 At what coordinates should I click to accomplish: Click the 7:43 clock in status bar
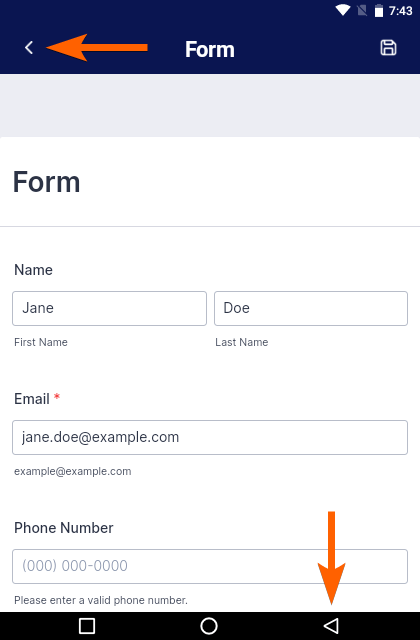(x=400, y=11)
